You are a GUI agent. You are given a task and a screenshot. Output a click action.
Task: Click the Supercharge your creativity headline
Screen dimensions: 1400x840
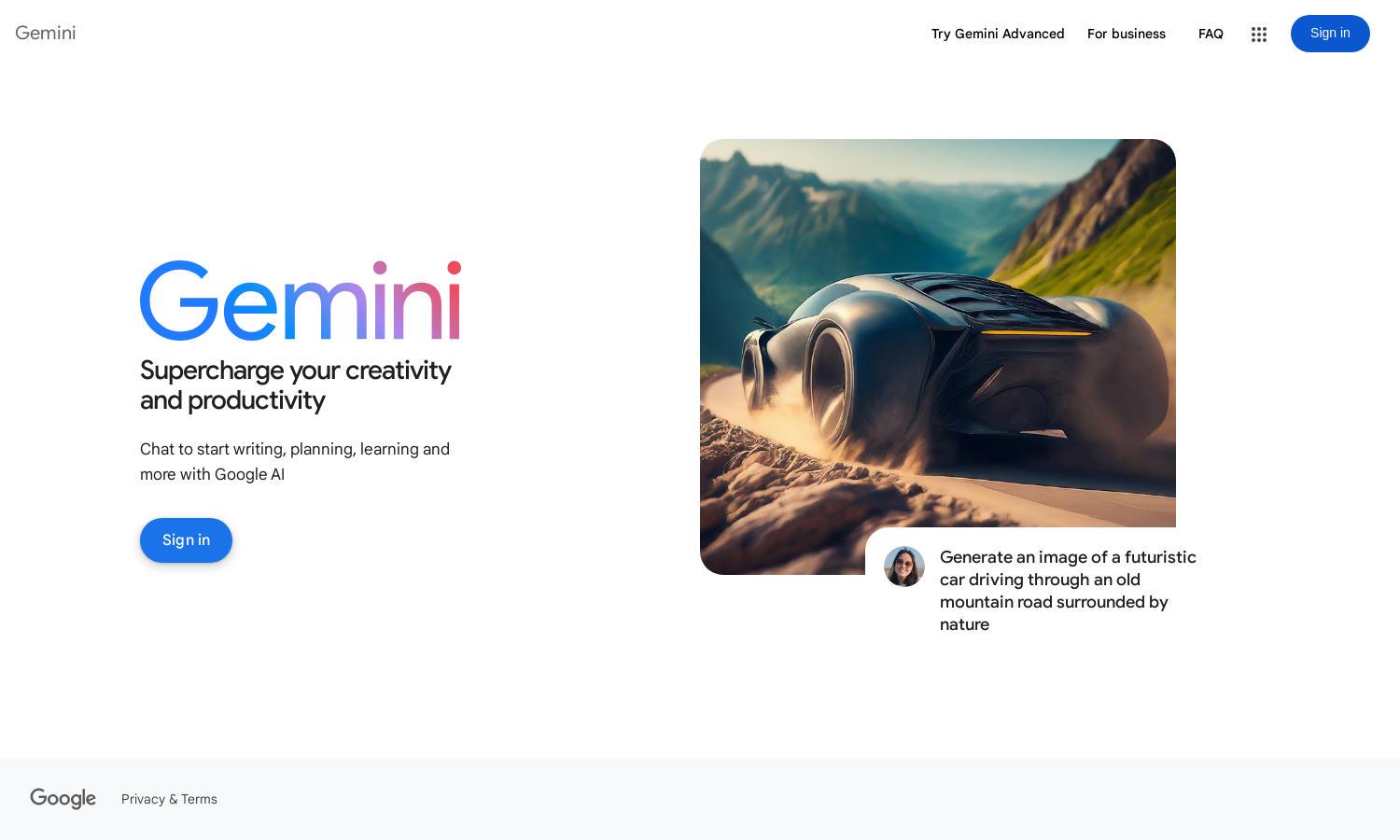coord(296,385)
